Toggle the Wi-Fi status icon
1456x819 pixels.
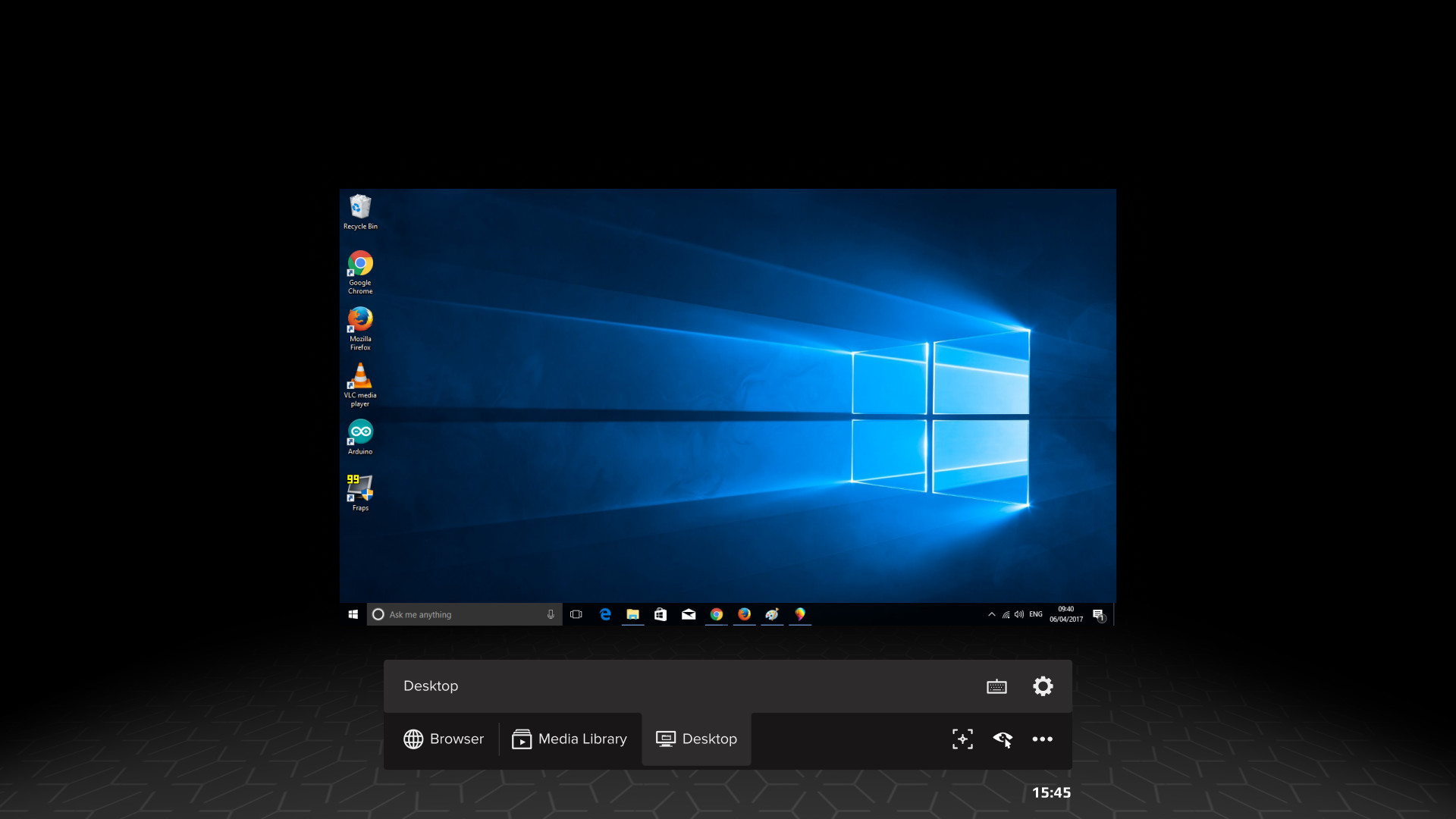[x=1005, y=614]
